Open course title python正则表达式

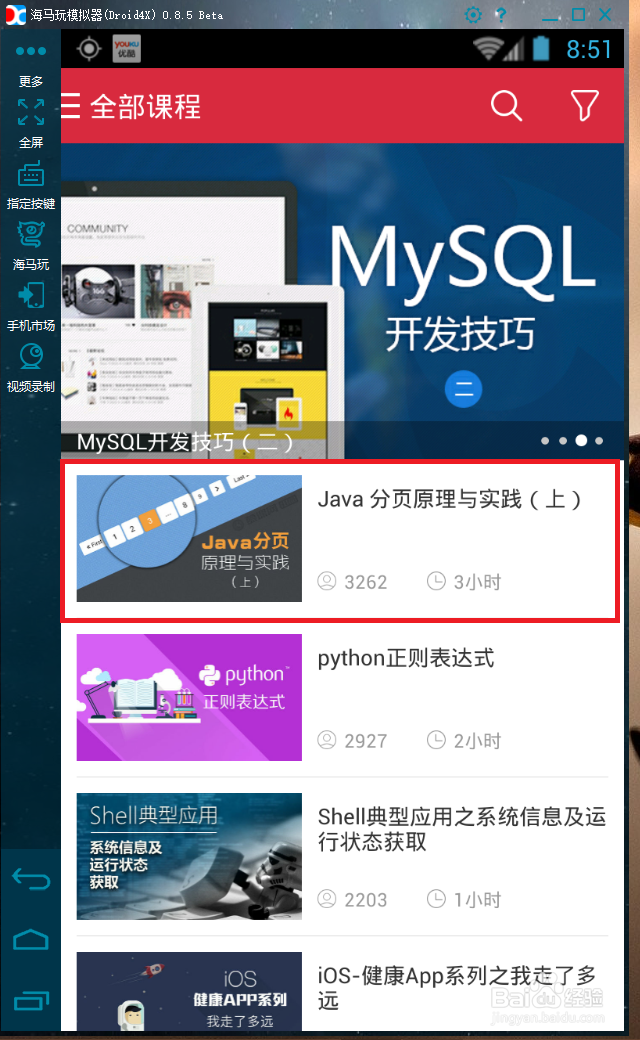pos(406,658)
